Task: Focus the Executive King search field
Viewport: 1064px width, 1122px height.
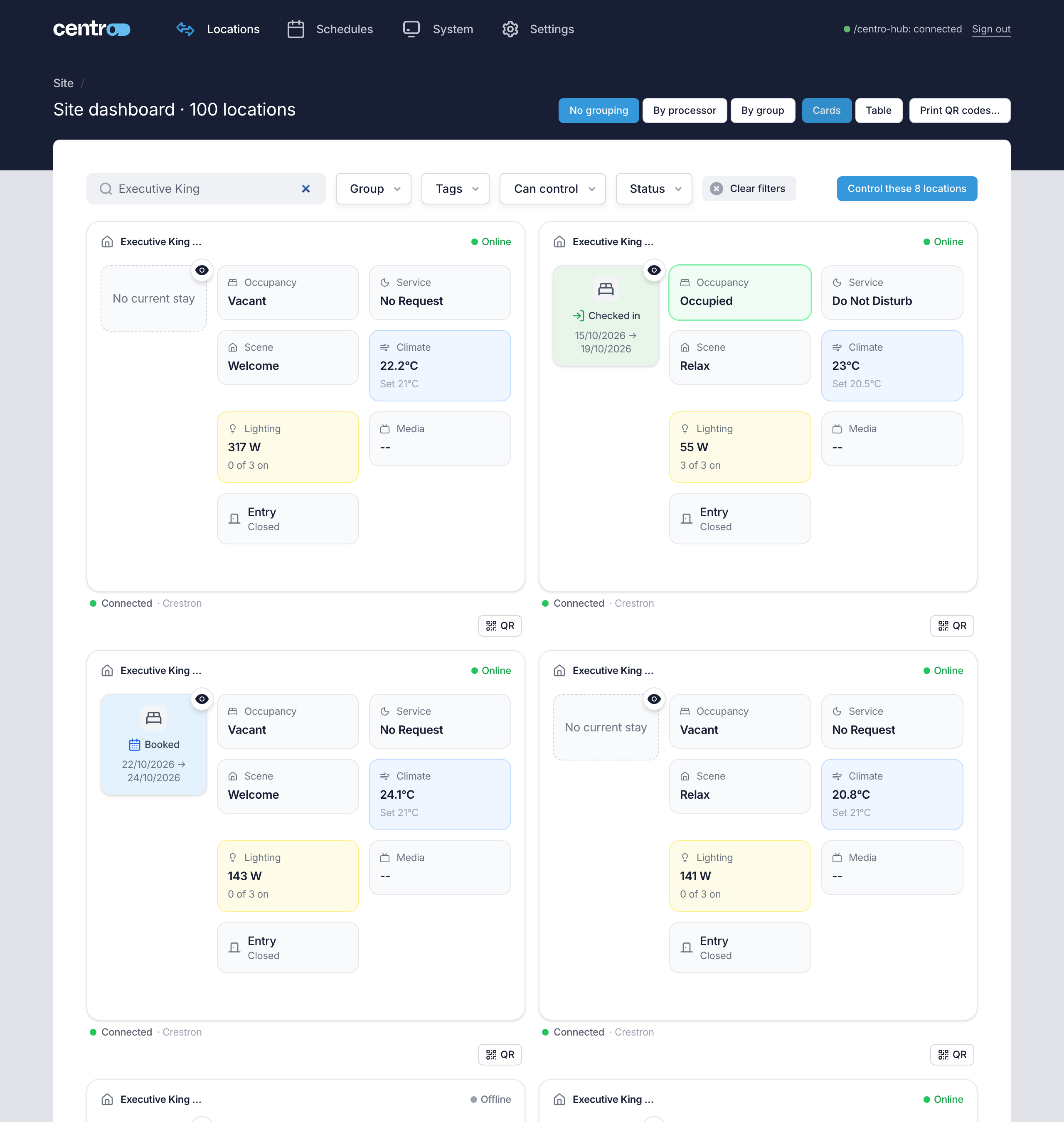Action: coord(206,189)
